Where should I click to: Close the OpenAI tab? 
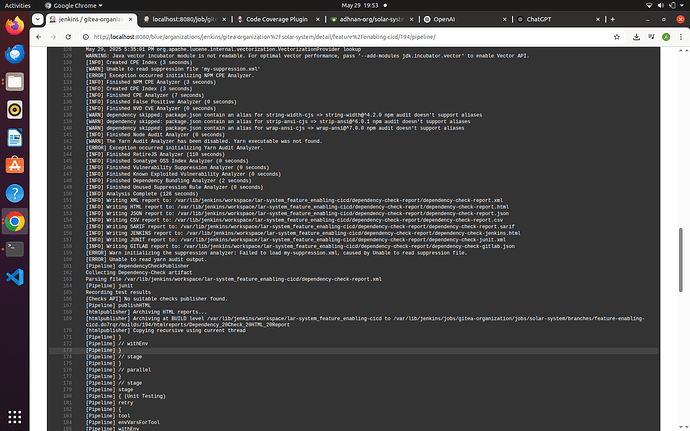point(504,19)
